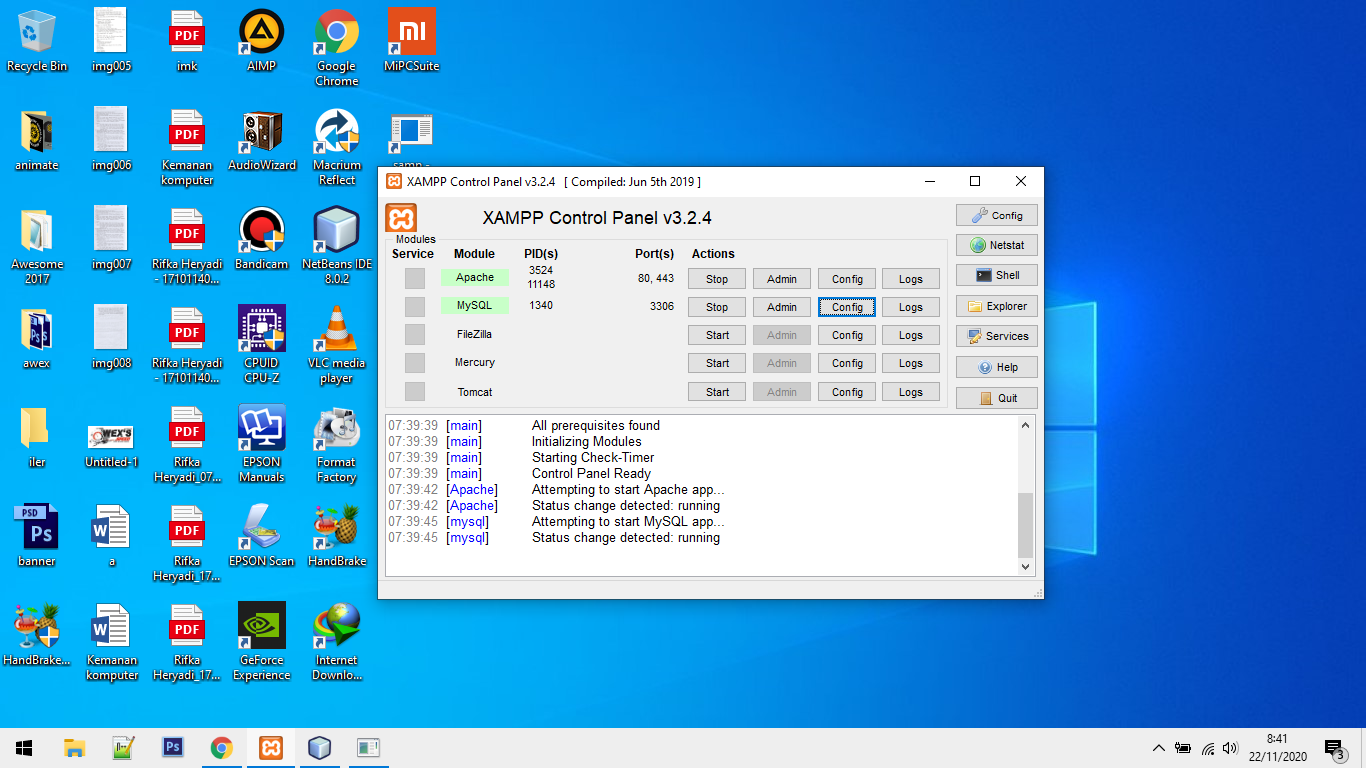Open the volume control in tray
1366x768 pixels.
click(x=1230, y=748)
